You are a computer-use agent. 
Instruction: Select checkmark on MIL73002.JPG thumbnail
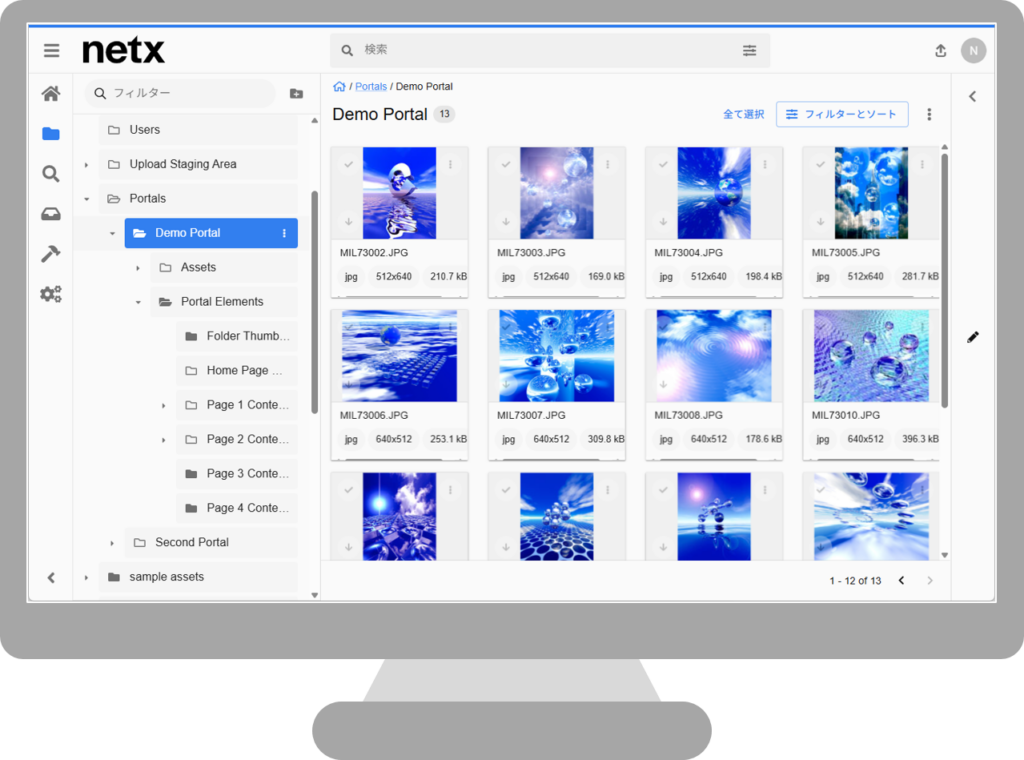pyautogui.click(x=349, y=164)
